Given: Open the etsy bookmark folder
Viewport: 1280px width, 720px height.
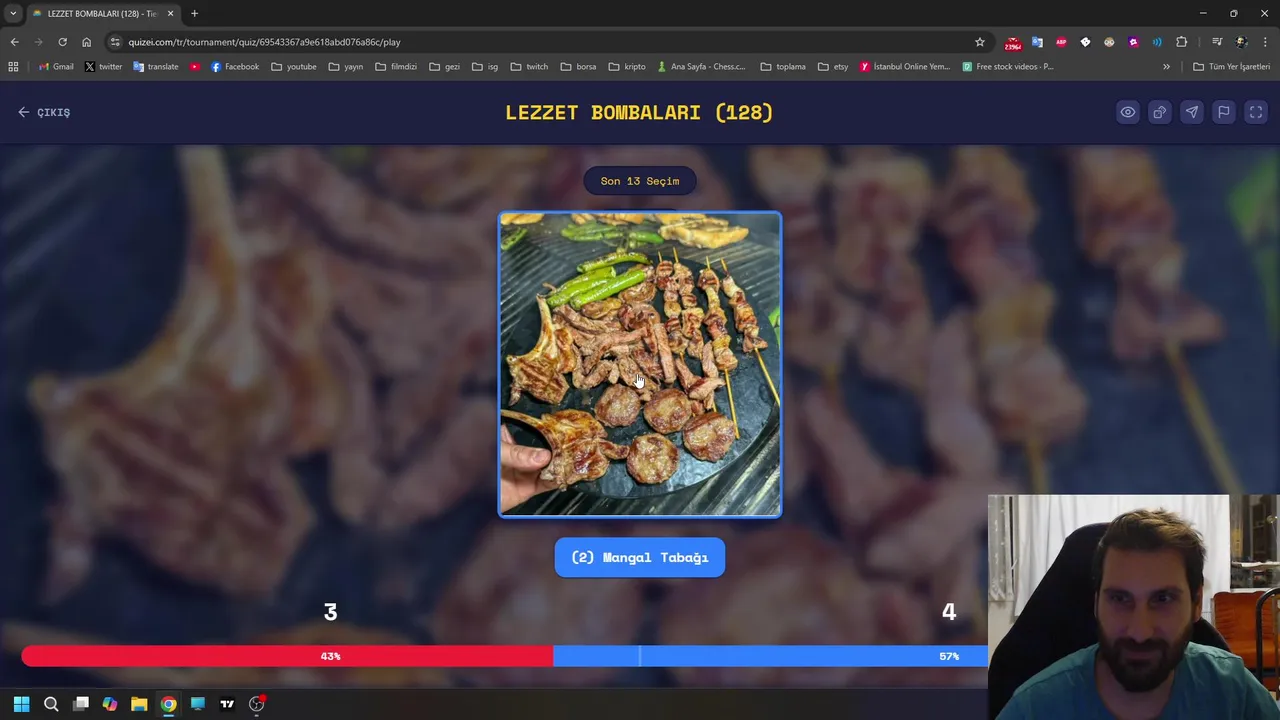Looking at the screenshot, I should tap(832, 67).
